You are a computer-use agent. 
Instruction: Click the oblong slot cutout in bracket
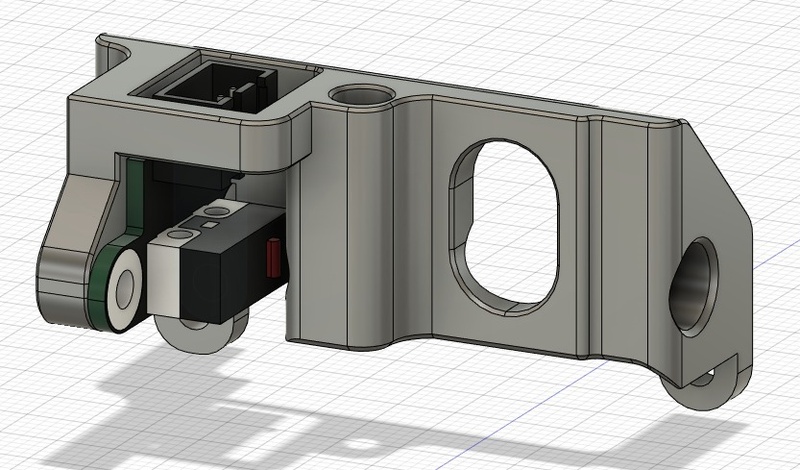[504, 226]
